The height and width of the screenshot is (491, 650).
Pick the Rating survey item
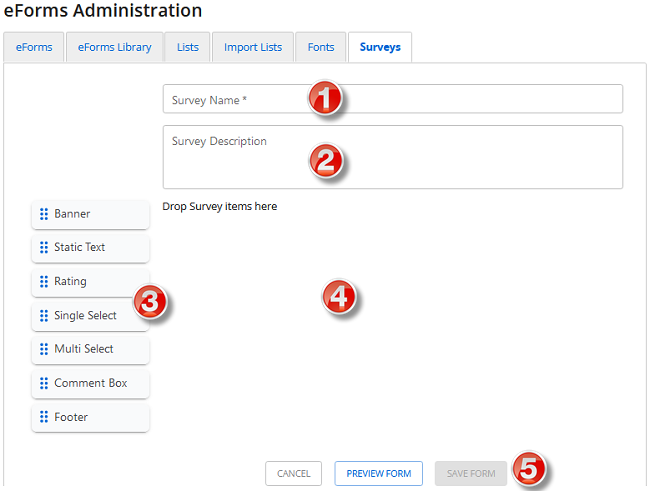[90, 282]
